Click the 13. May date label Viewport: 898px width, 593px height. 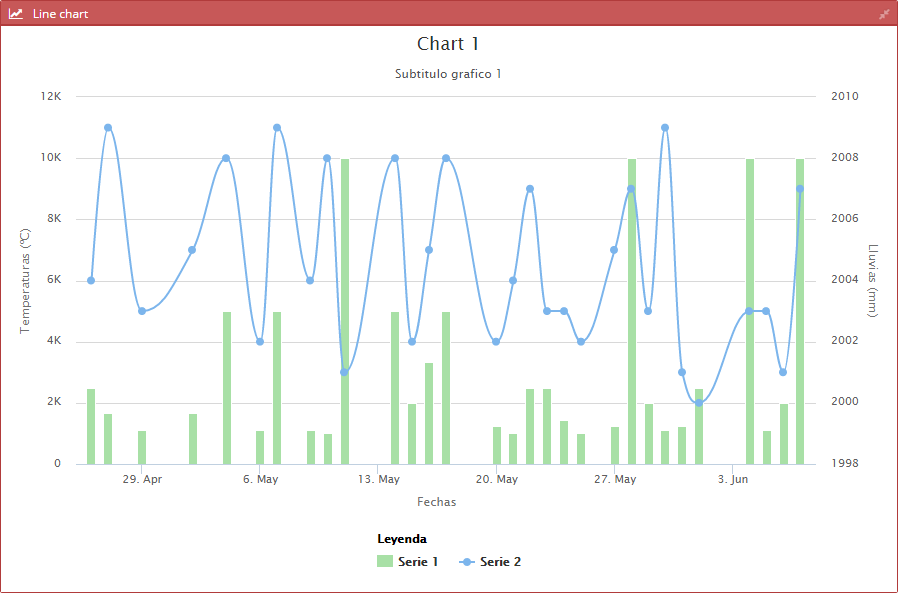pyautogui.click(x=379, y=479)
